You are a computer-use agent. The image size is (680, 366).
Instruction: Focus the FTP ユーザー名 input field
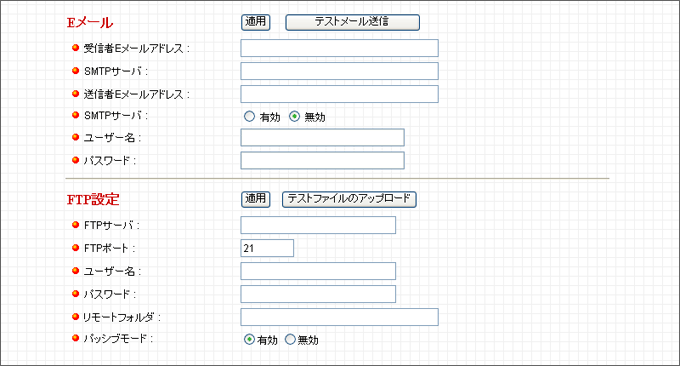click(x=318, y=271)
